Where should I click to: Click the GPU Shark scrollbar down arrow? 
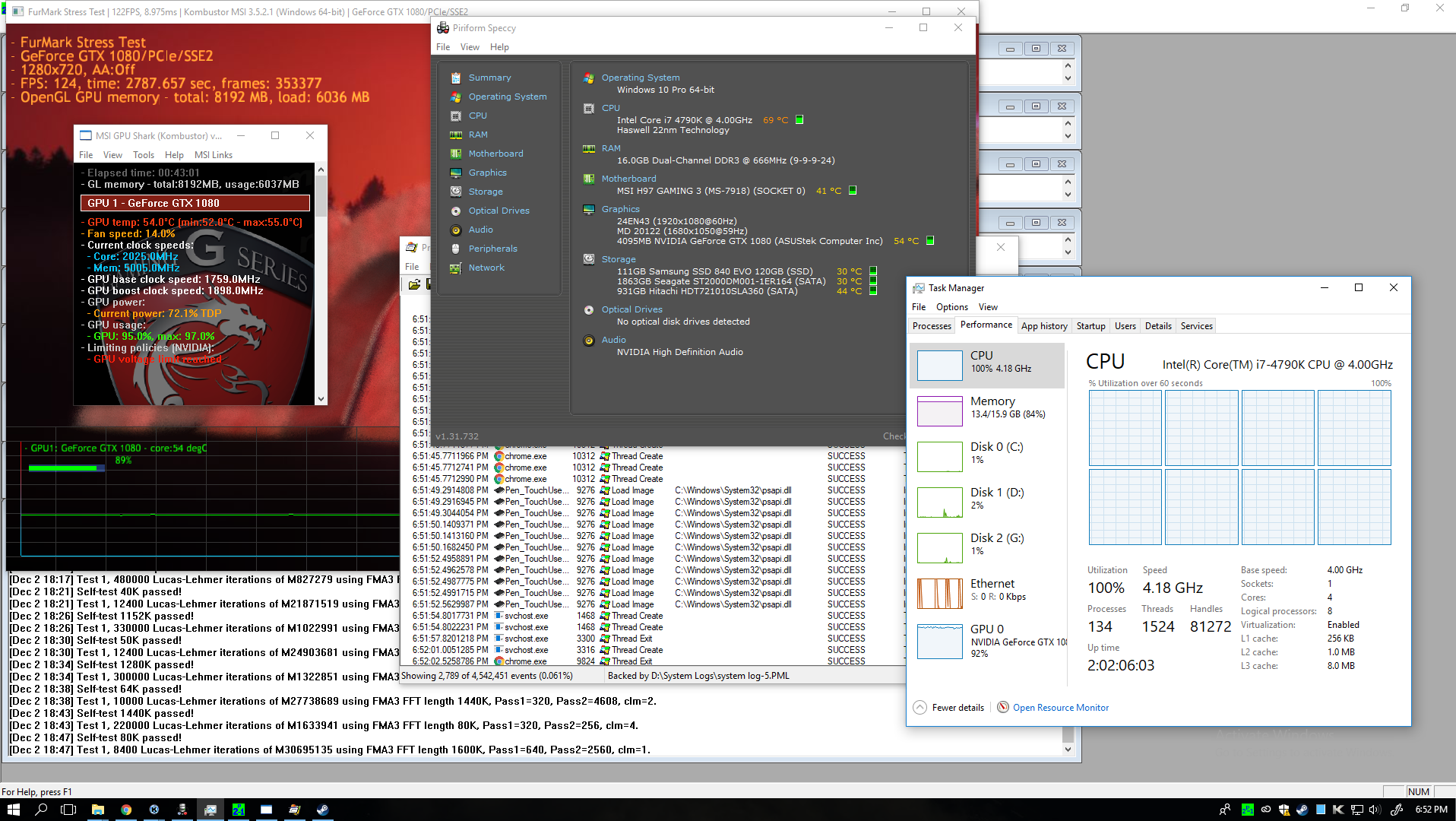pos(321,398)
